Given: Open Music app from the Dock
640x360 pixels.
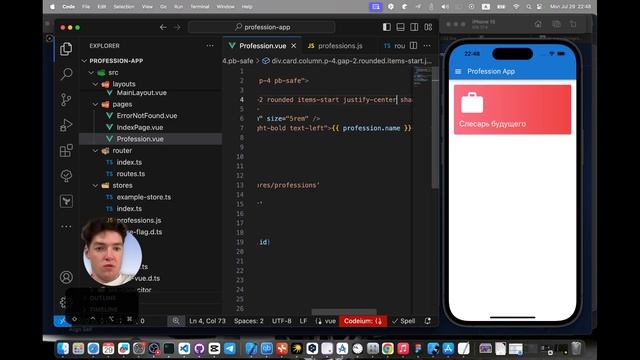Looking at the screenshot, I should [x=403, y=348].
